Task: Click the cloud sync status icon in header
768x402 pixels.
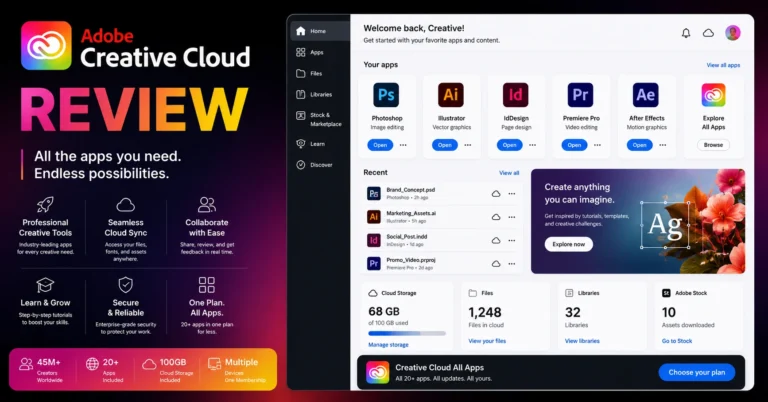Action: [708, 33]
